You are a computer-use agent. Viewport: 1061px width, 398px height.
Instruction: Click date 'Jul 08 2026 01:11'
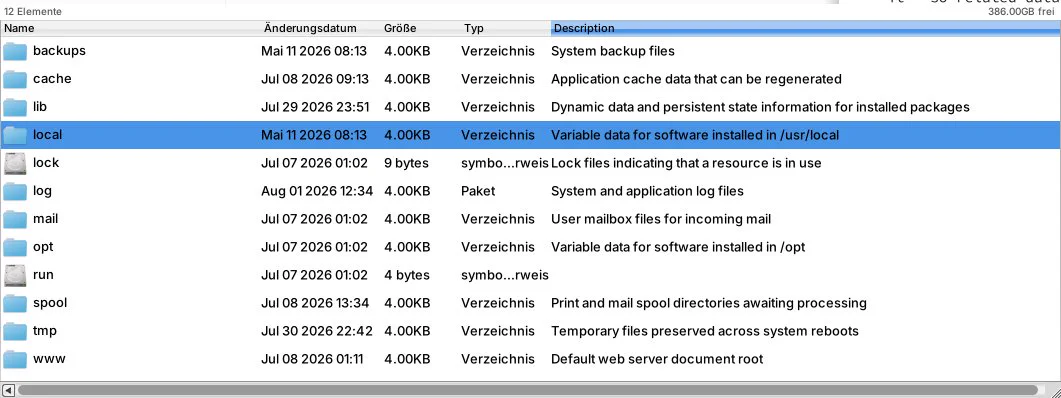point(312,359)
